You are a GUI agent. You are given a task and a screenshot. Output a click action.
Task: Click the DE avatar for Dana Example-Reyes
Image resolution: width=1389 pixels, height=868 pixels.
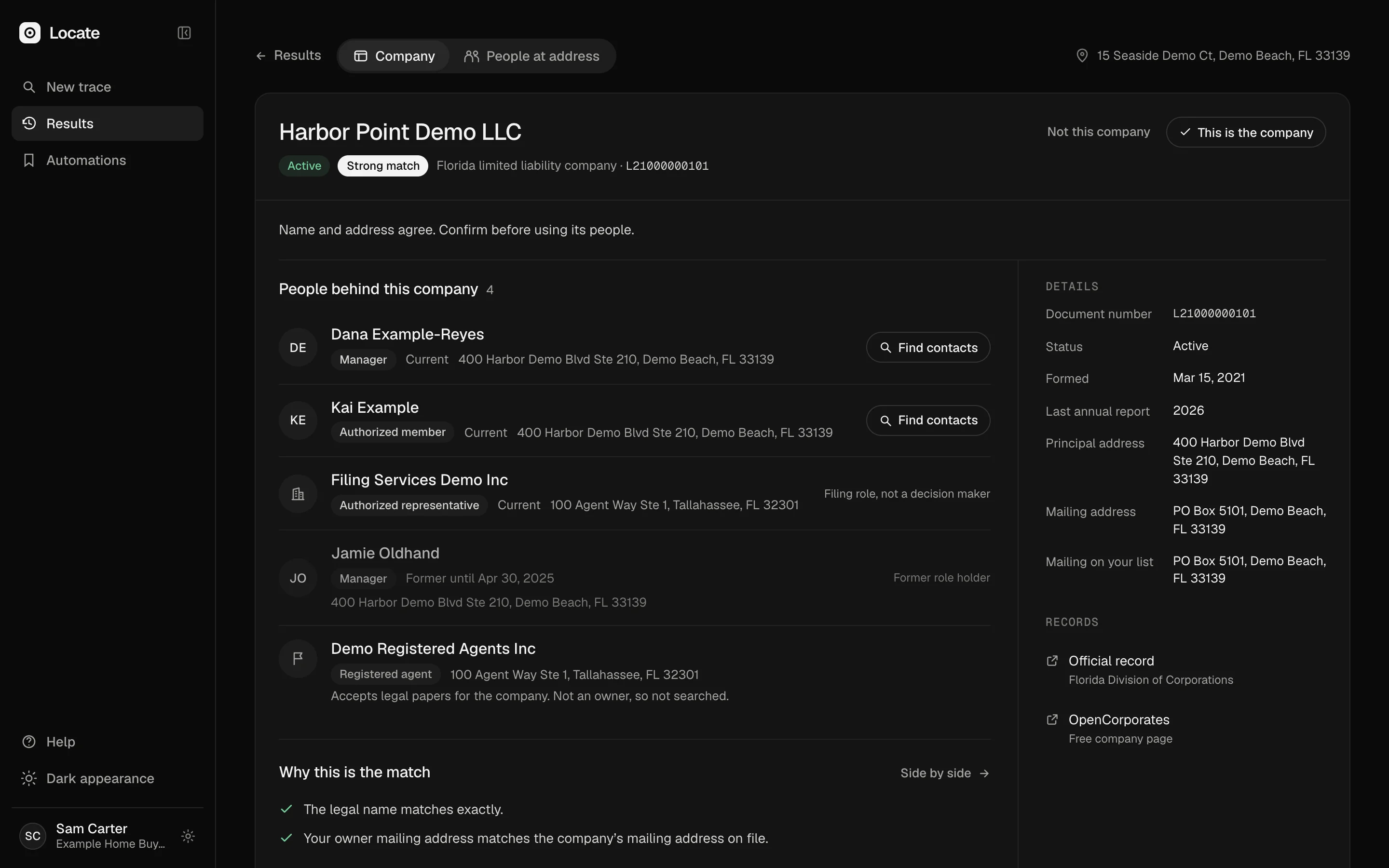[x=298, y=347]
